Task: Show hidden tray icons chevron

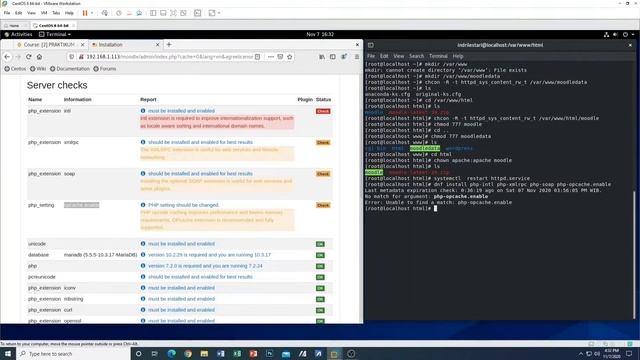Action: tap(581, 353)
